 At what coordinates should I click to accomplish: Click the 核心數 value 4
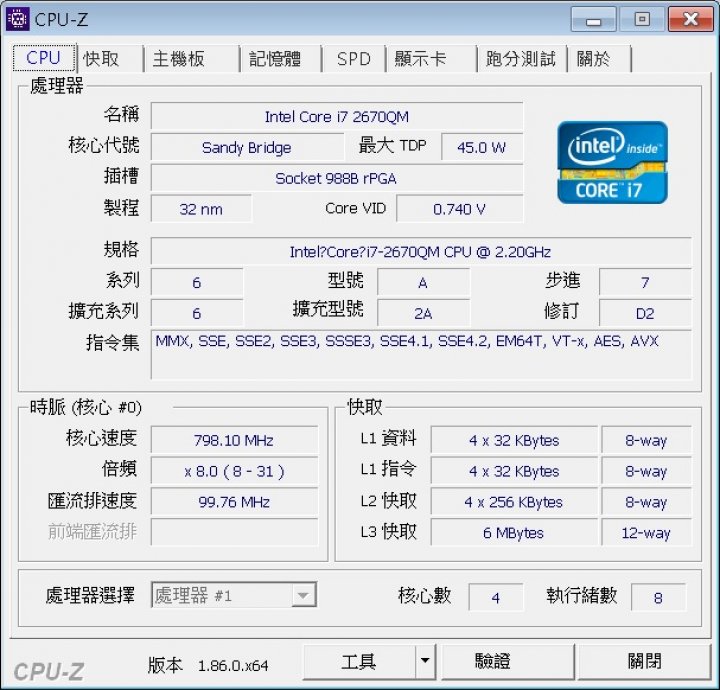pos(496,597)
